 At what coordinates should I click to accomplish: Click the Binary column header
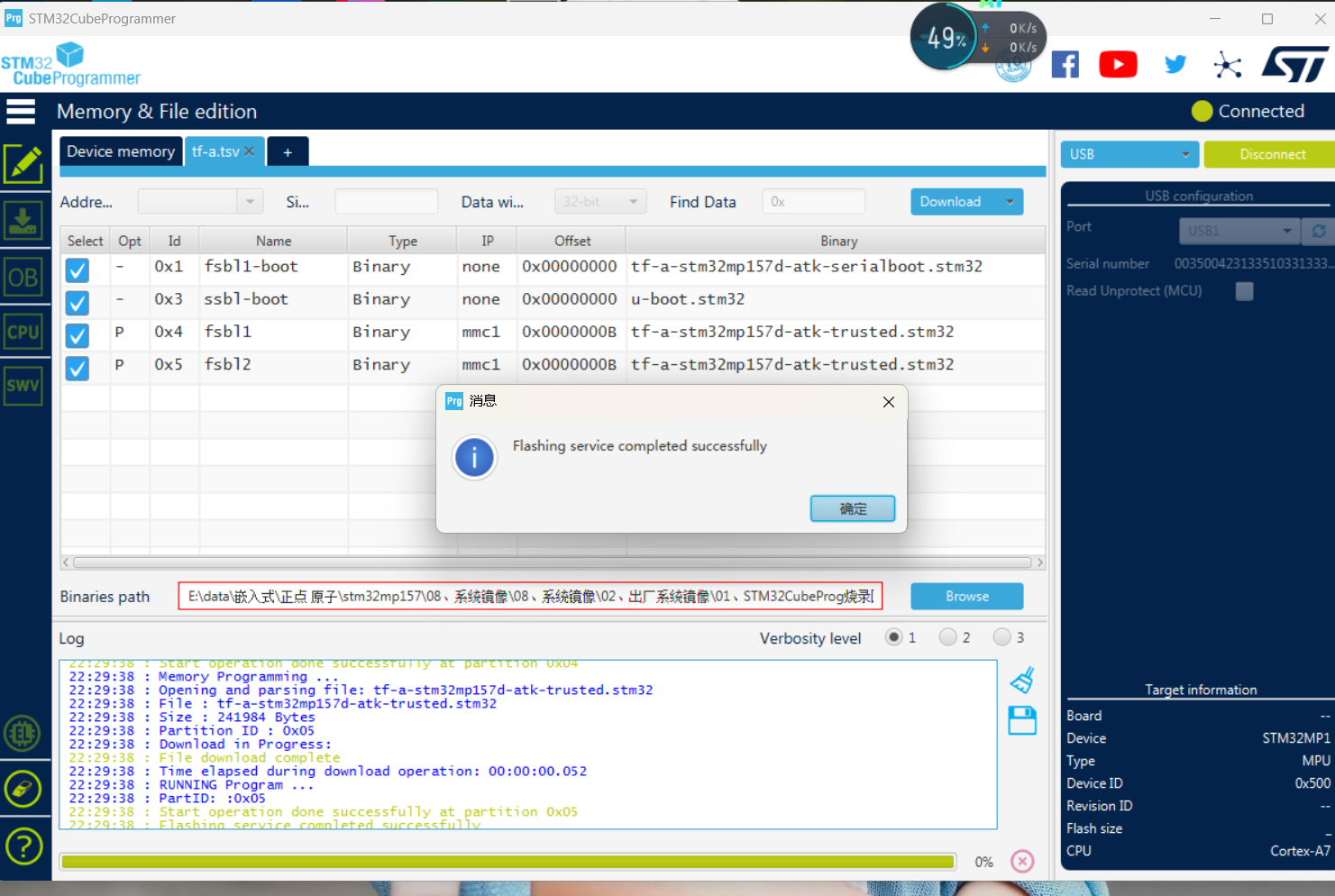point(838,241)
